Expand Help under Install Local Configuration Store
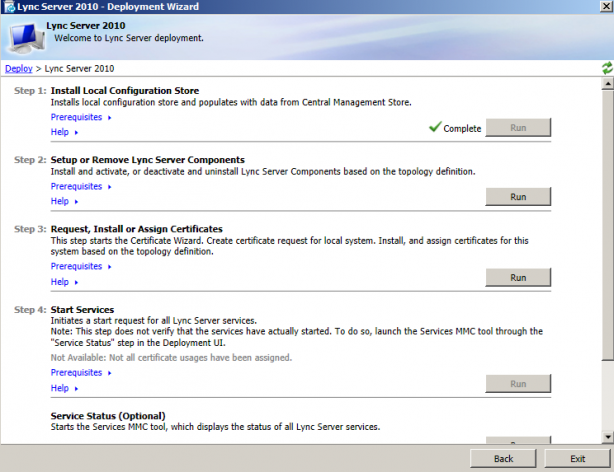614x472 pixels. [x=64, y=132]
